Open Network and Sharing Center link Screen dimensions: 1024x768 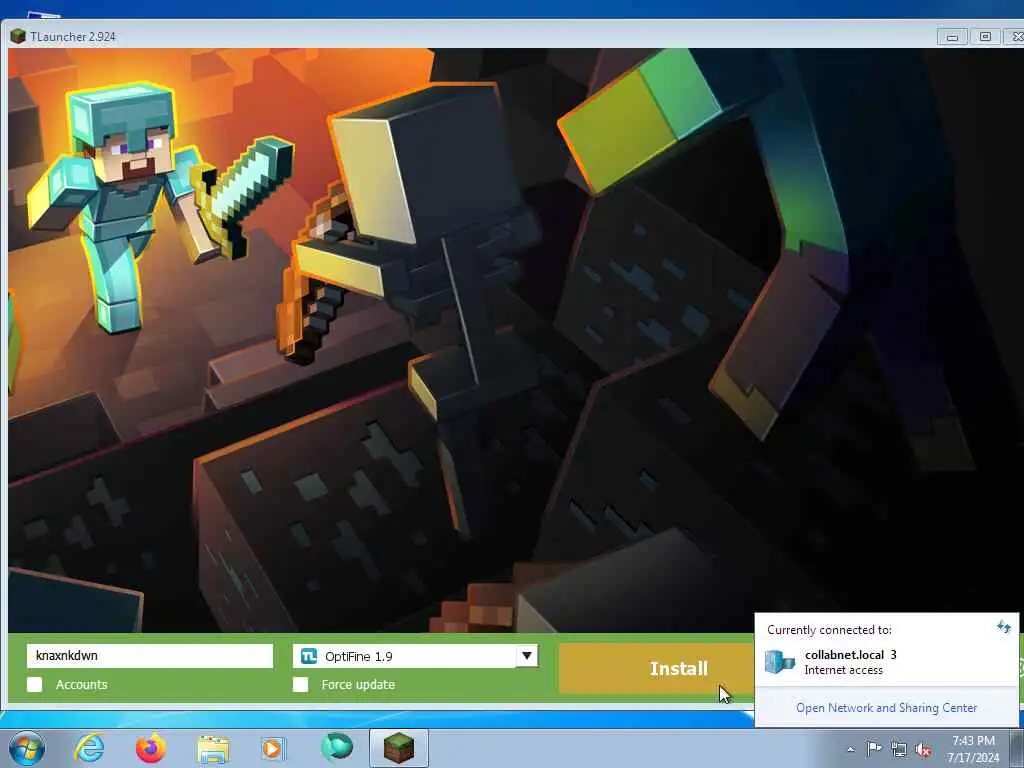886,707
